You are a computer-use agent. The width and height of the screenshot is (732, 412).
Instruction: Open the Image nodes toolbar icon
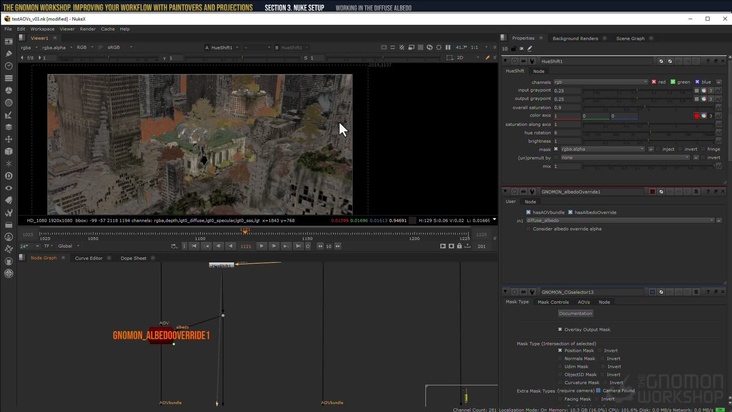point(8,42)
